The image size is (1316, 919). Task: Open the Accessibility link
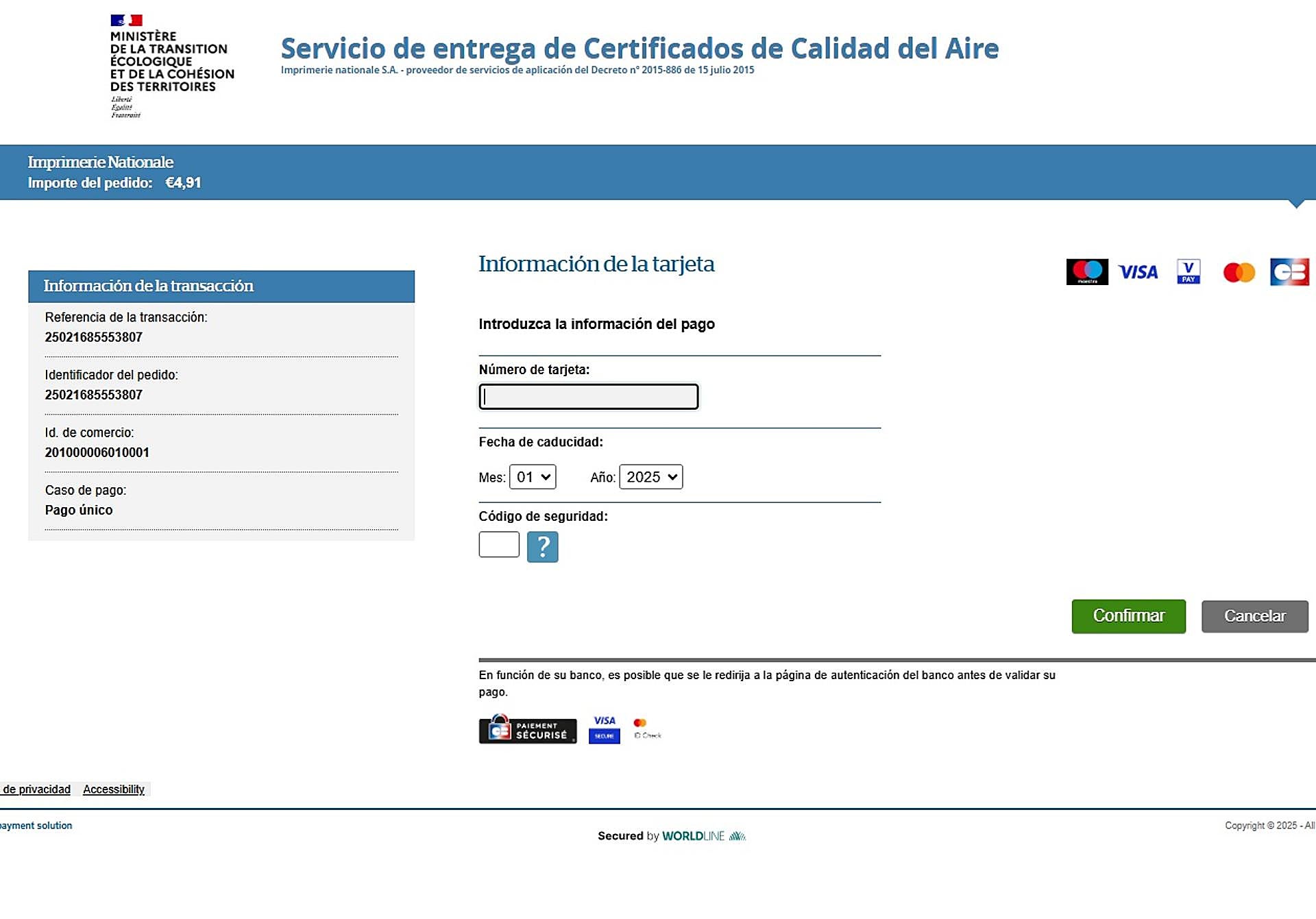pyautogui.click(x=114, y=789)
